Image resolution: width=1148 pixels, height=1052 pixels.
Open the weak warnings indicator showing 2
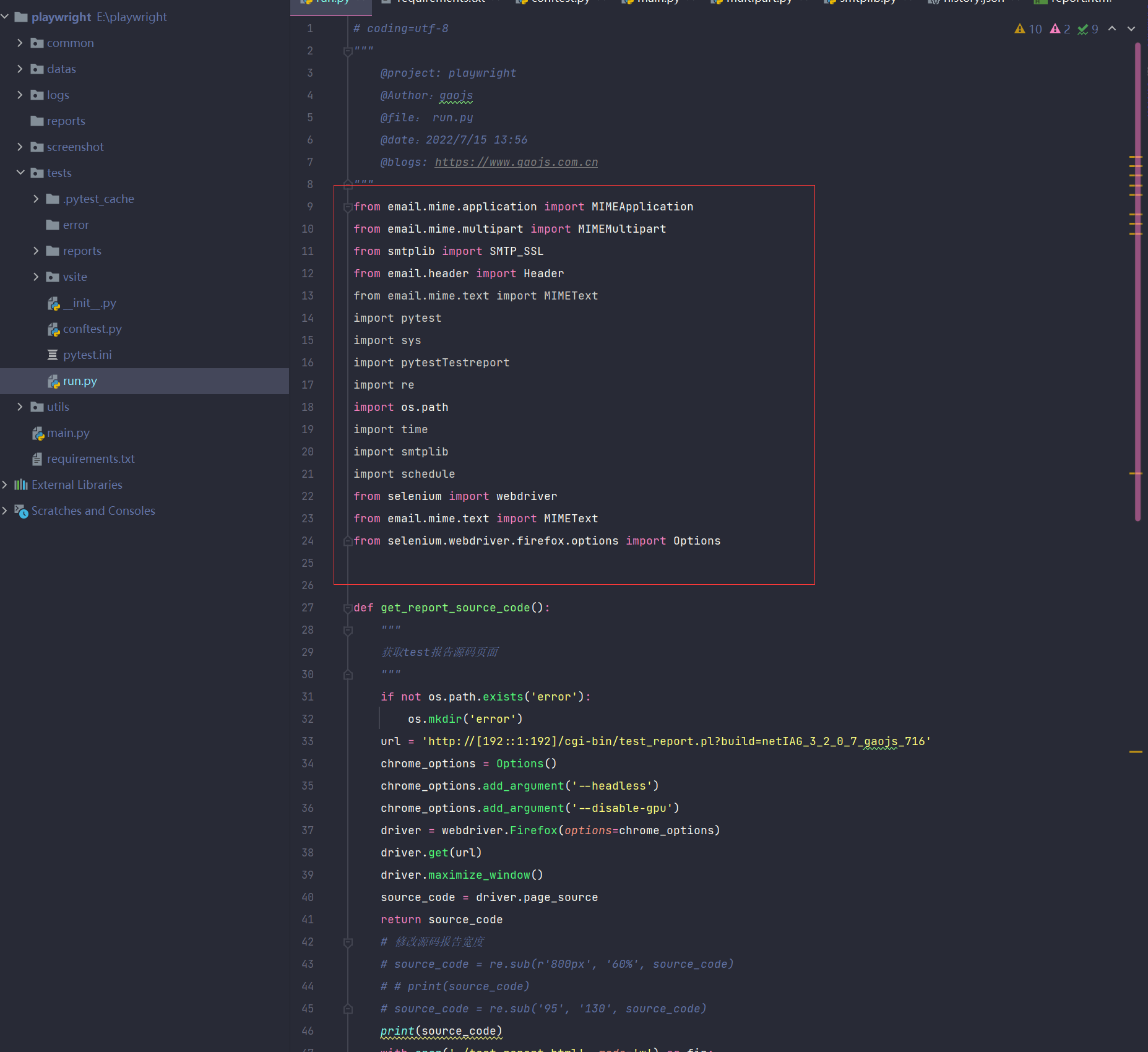[x=1060, y=29]
